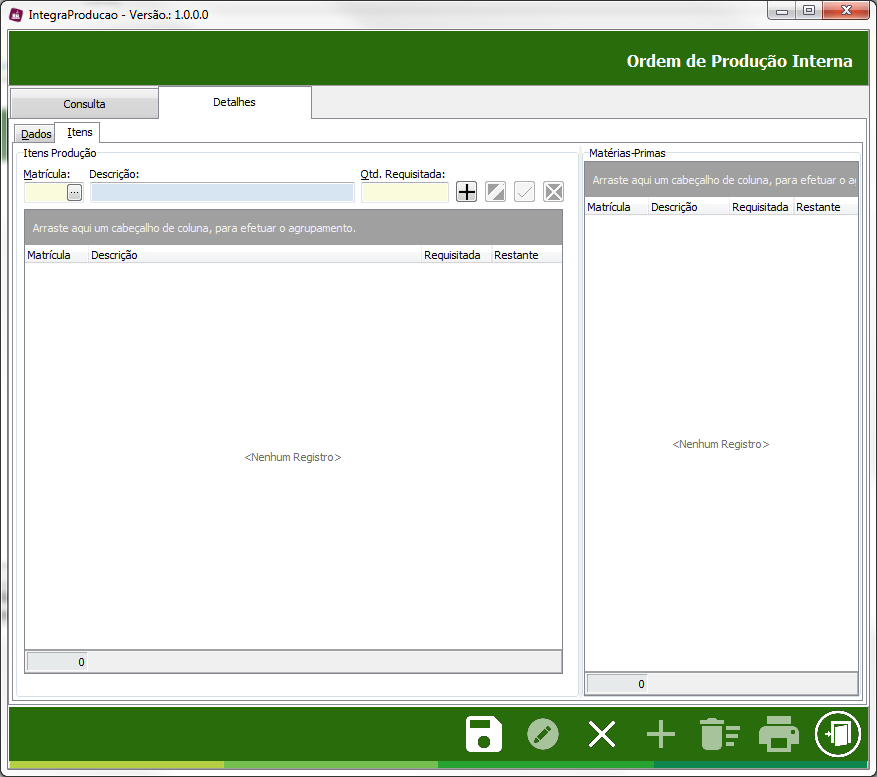Image resolution: width=877 pixels, height=777 pixels.
Task: Click the cancel X box icon
Action: click(x=553, y=192)
